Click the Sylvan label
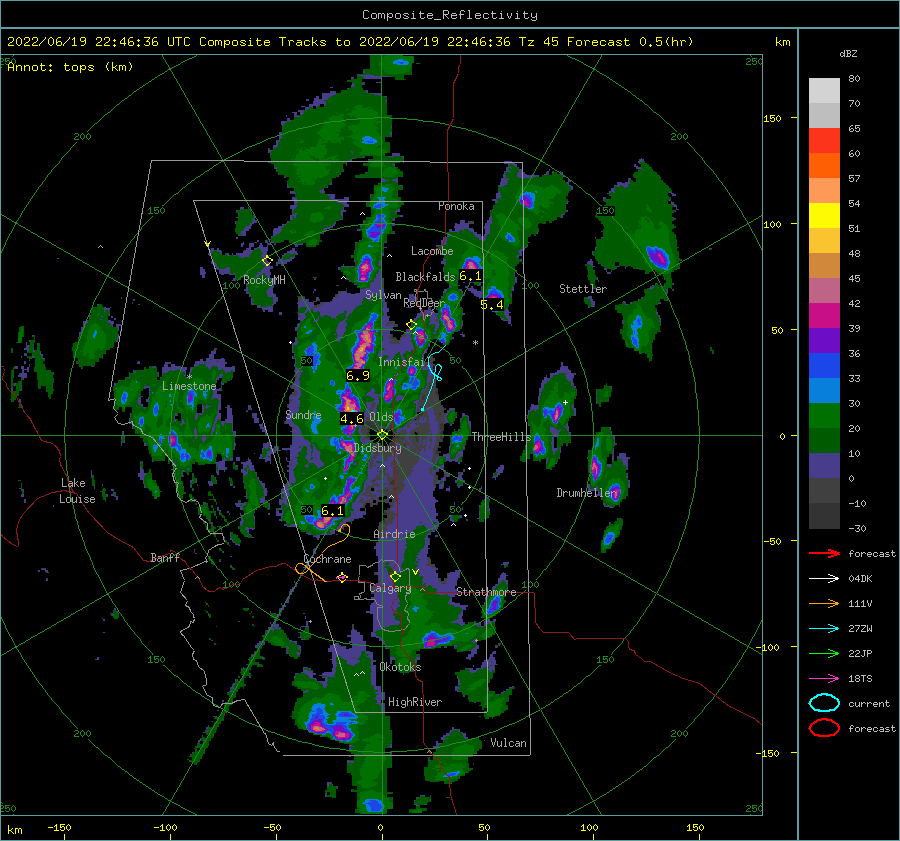Screen dimensions: 900x841 pyautogui.click(x=383, y=295)
